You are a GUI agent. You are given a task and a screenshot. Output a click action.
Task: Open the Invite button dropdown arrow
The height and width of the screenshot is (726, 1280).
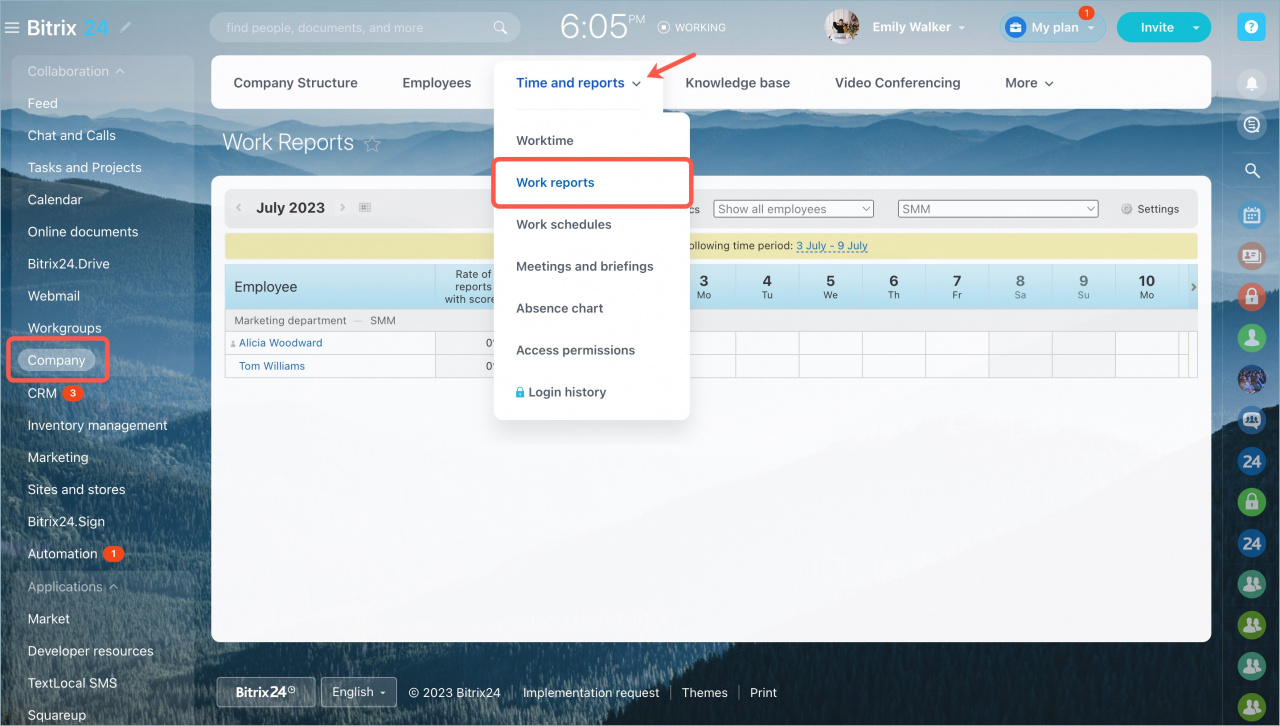click(1197, 28)
